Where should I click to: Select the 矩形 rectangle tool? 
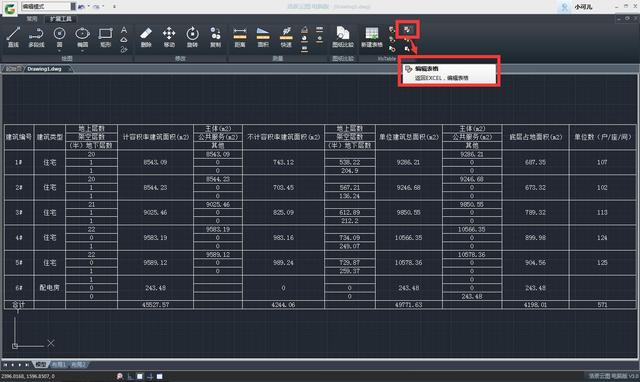click(105, 37)
